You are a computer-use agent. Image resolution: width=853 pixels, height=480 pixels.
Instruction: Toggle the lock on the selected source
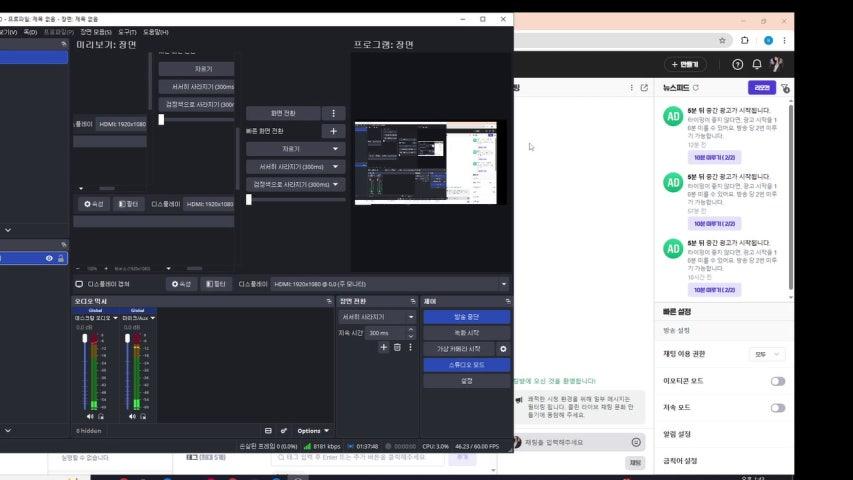[61, 259]
